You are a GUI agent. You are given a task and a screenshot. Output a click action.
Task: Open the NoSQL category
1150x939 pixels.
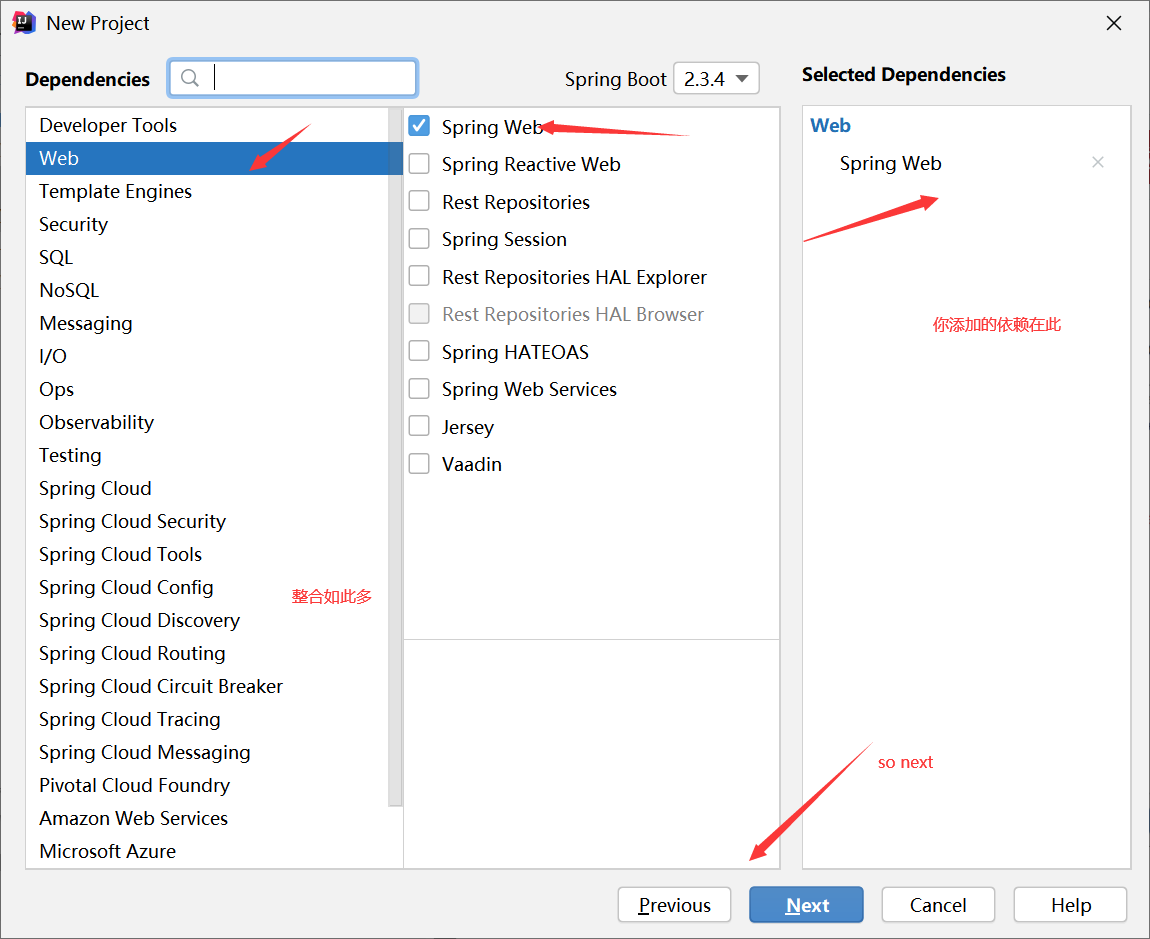(x=208, y=291)
